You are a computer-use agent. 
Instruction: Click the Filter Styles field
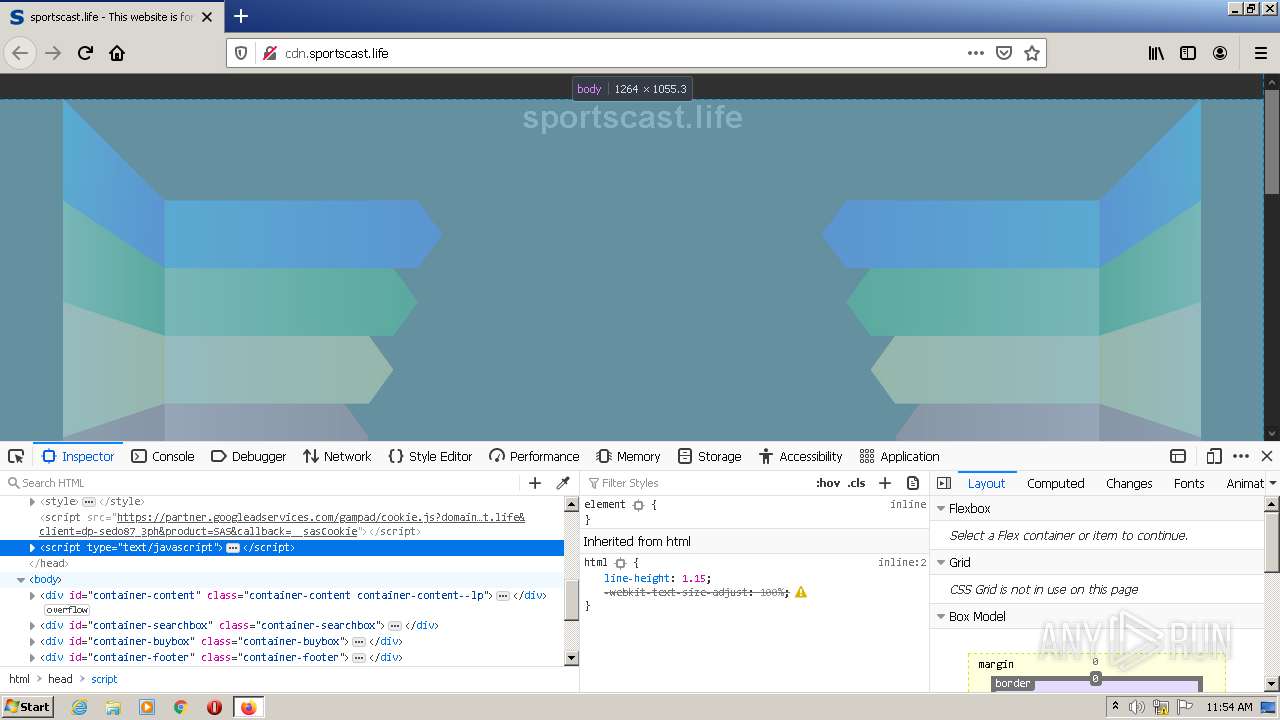tap(697, 483)
